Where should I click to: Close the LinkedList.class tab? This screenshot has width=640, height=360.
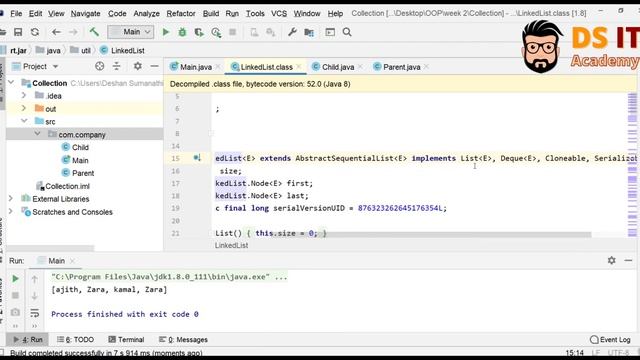[x=299, y=67]
